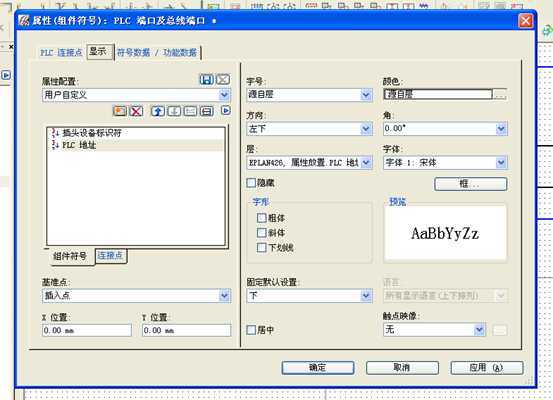Click the small blue play arrow icon above list
The image size is (553, 400).
tap(226, 110)
